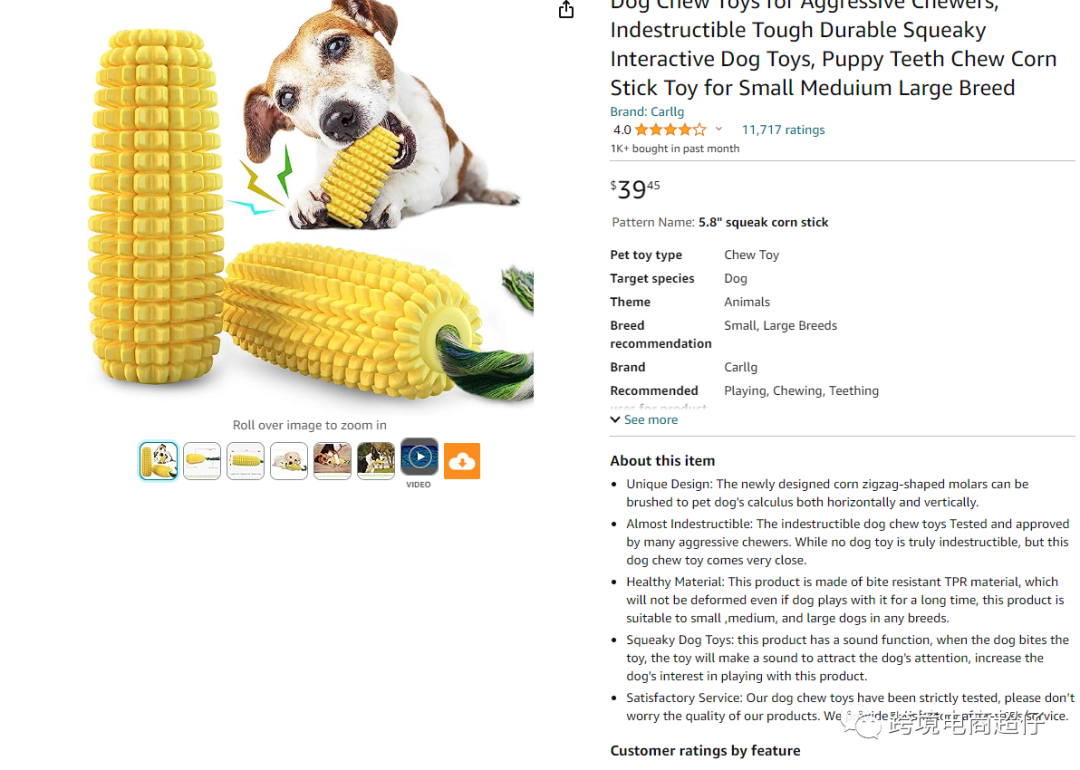Select the second product thumbnail
The width and height of the screenshot is (1080, 770).
click(x=202, y=461)
